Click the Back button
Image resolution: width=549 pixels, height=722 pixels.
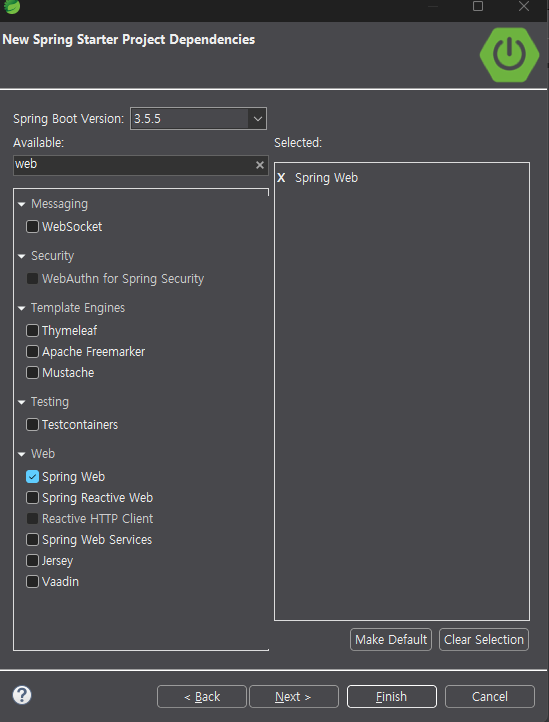(202, 697)
